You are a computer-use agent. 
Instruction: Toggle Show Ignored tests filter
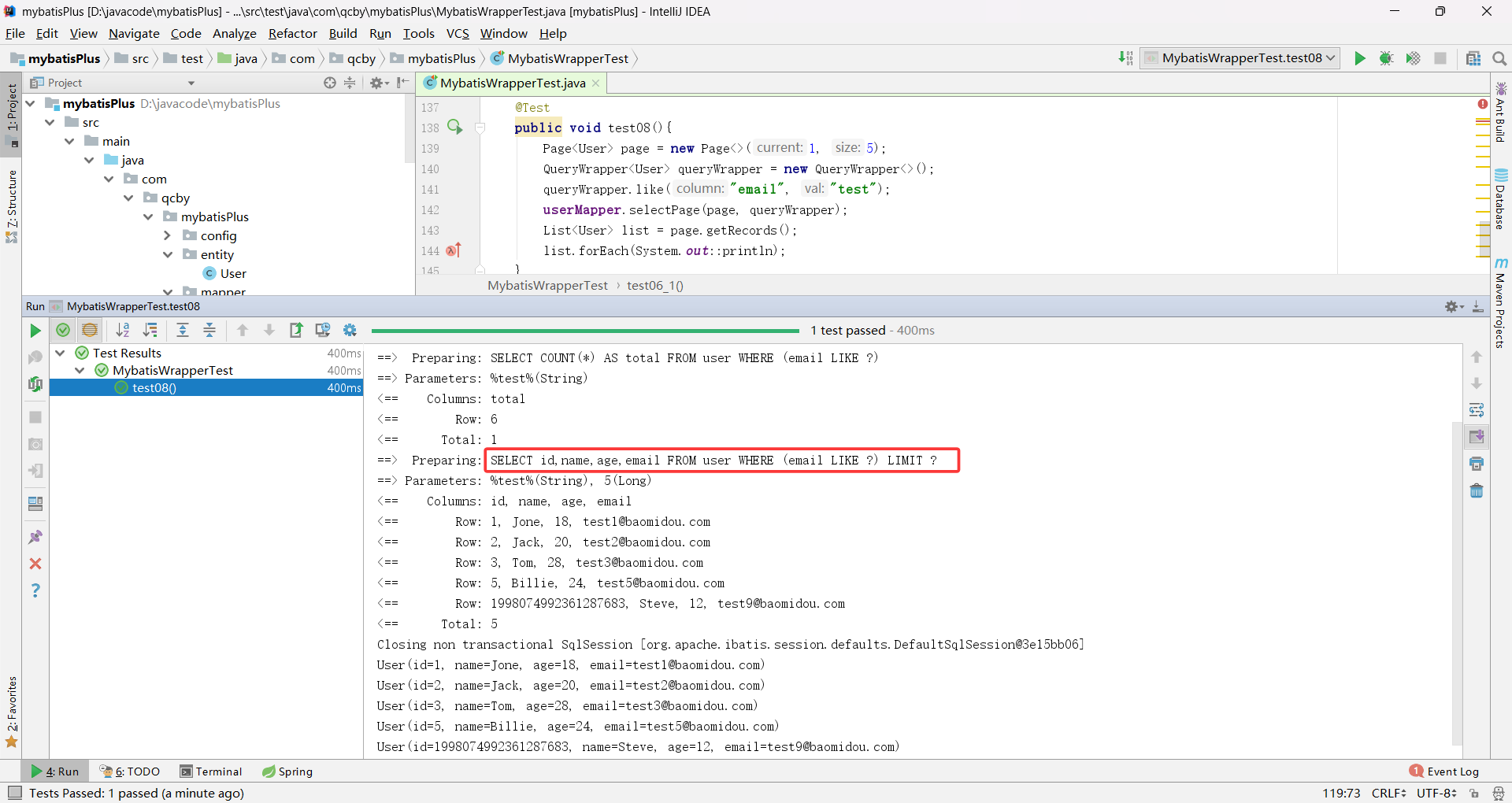coord(90,331)
